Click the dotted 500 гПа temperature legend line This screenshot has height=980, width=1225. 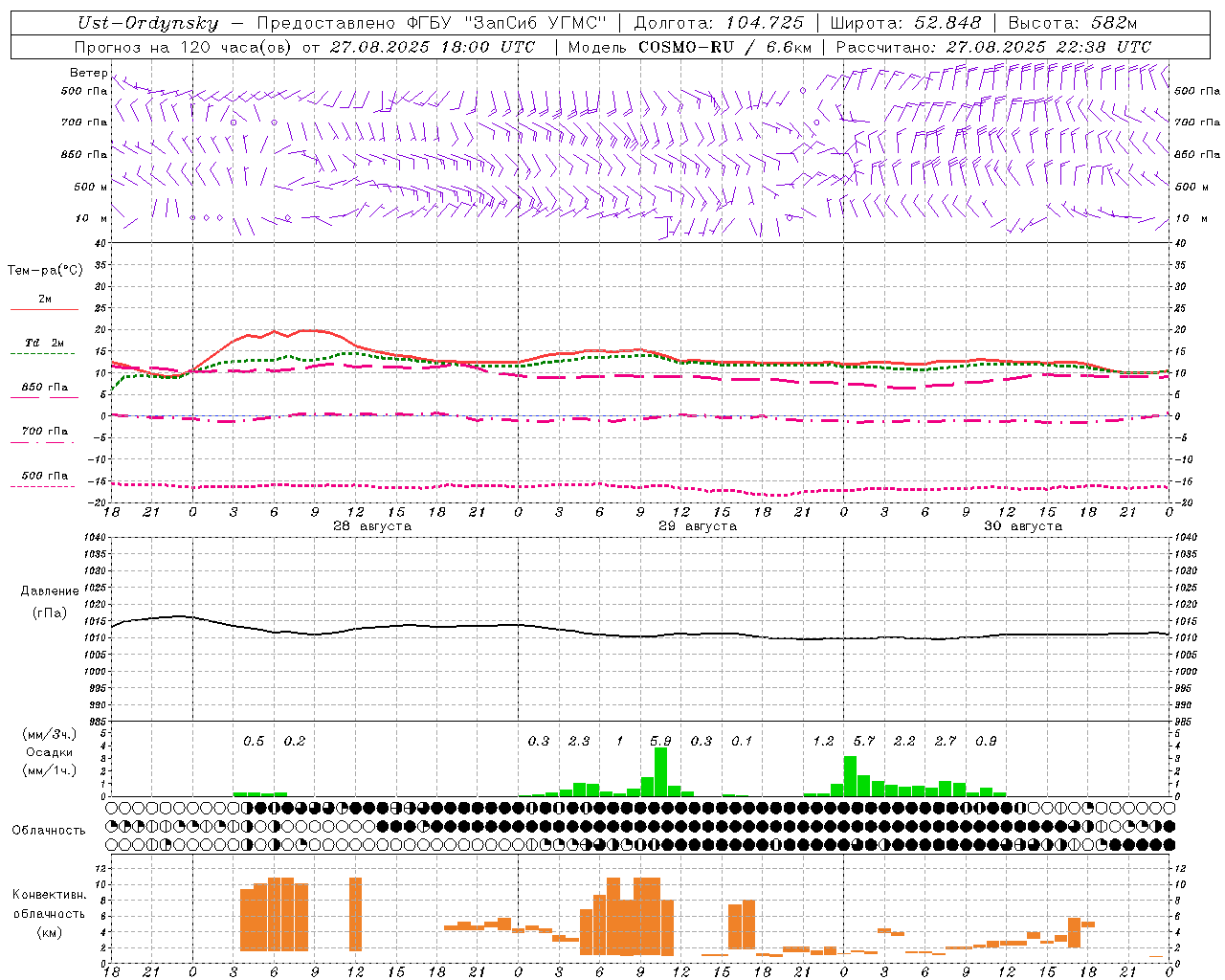pos(43,486)
